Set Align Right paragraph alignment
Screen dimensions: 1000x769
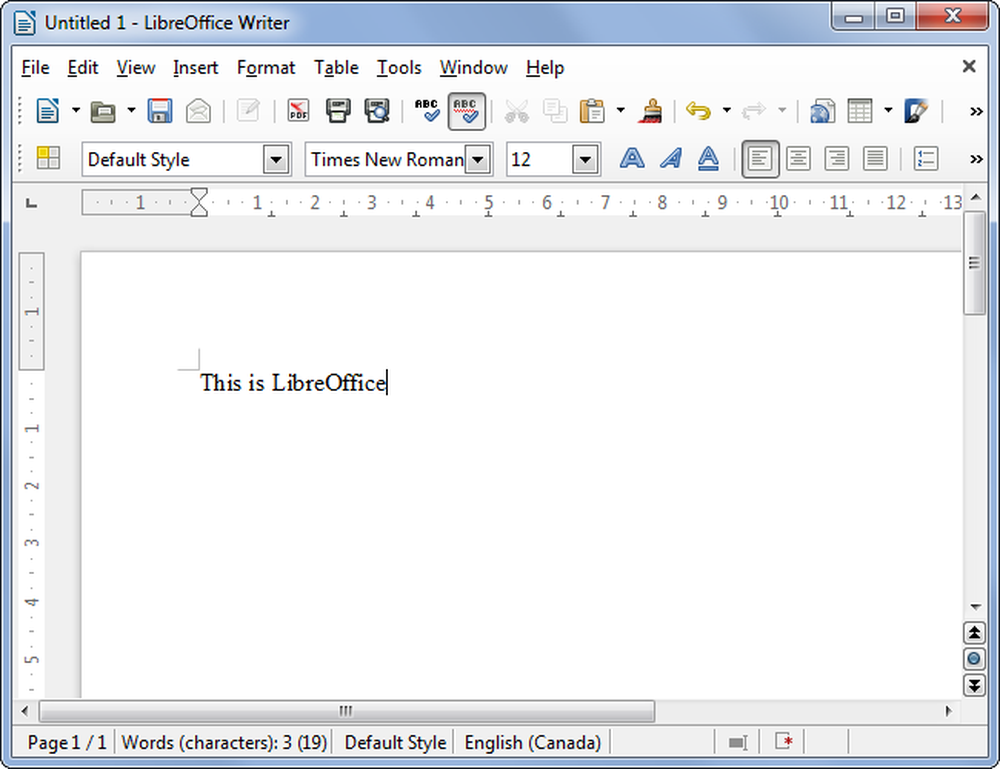click(837, 158)
